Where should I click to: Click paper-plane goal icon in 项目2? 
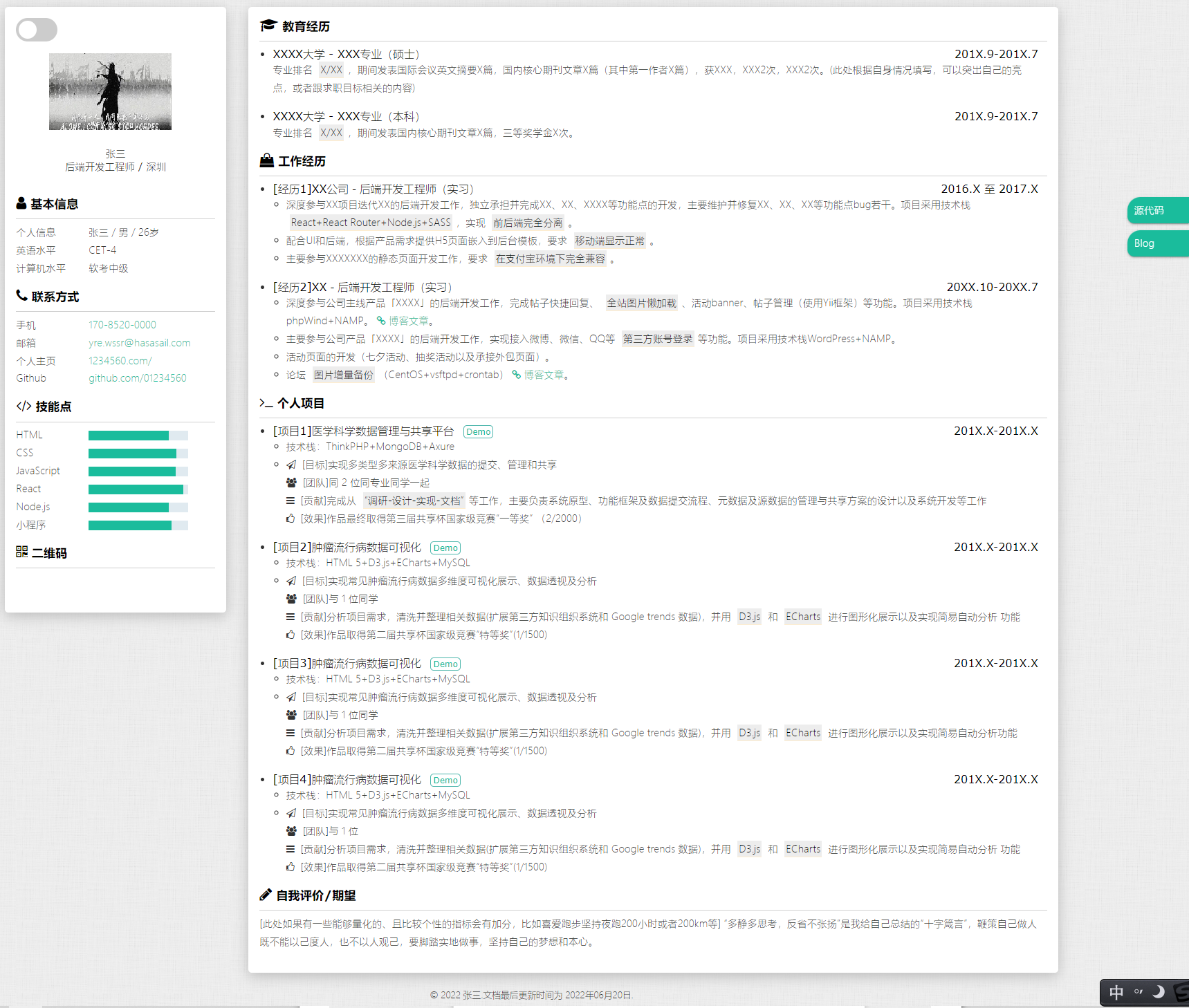[x=291, y=581]
